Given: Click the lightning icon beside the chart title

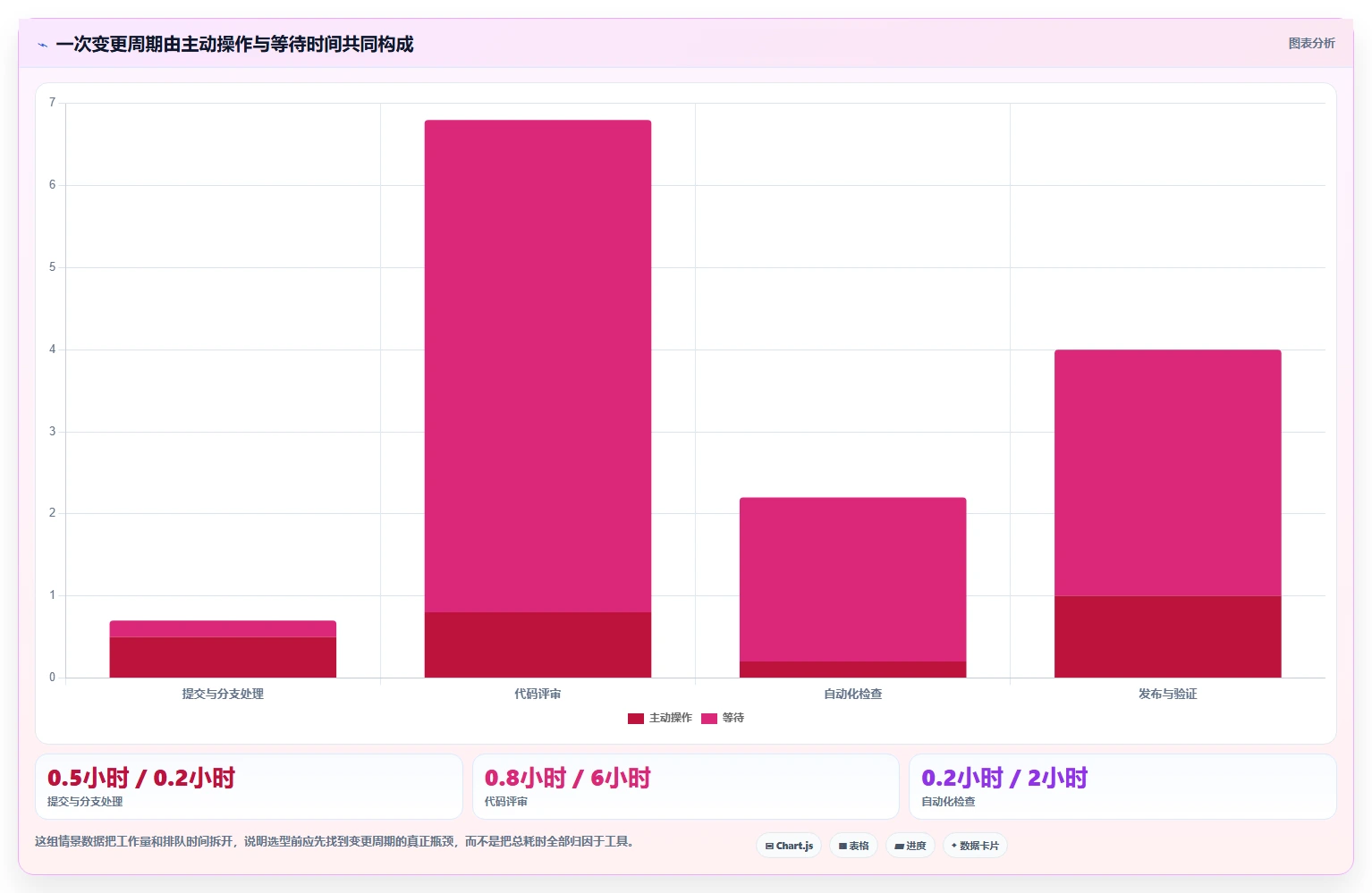Looking at the screenshot, I should [x=42, y=45].
